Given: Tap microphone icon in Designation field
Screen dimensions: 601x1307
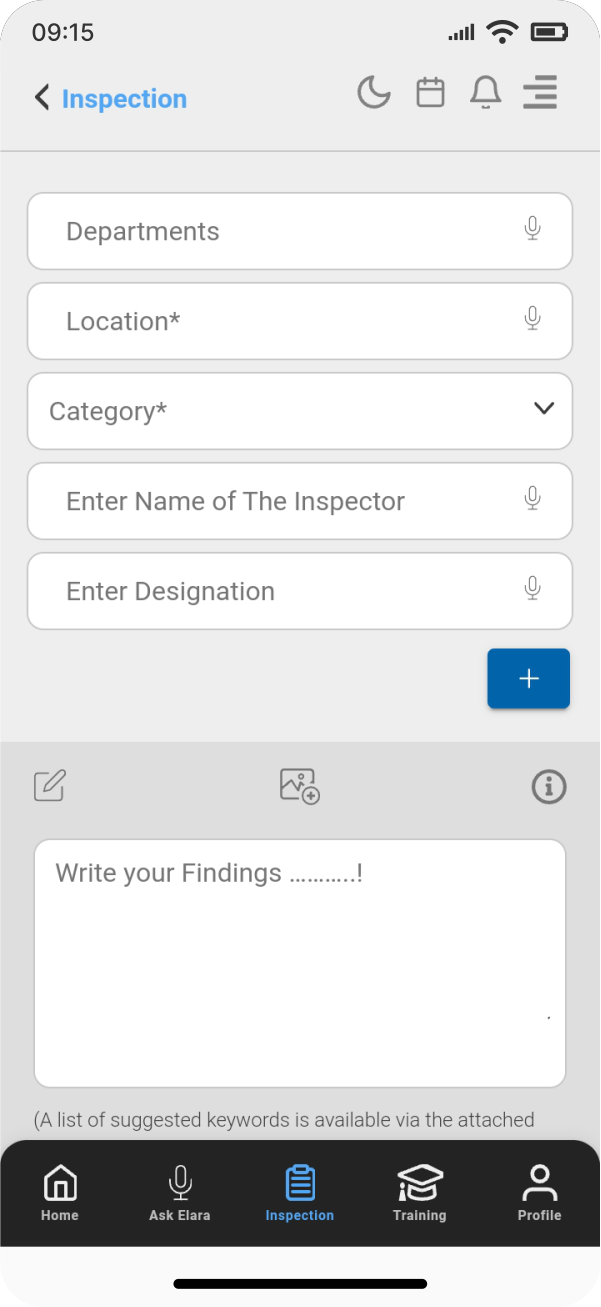Looking at the screenshot, I should pos(532,589).
